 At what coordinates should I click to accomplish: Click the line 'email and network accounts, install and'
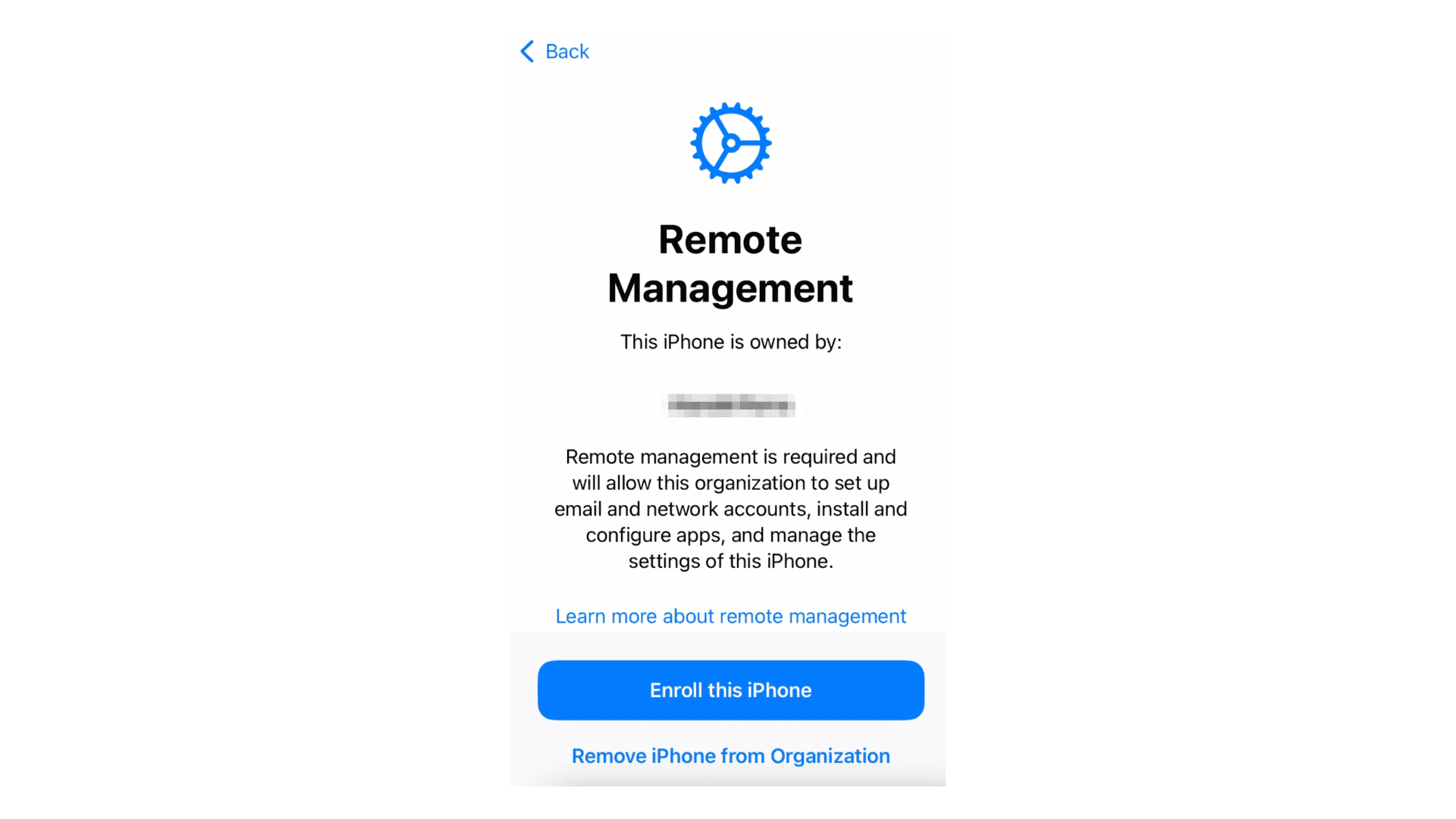(x=731, y=509)
